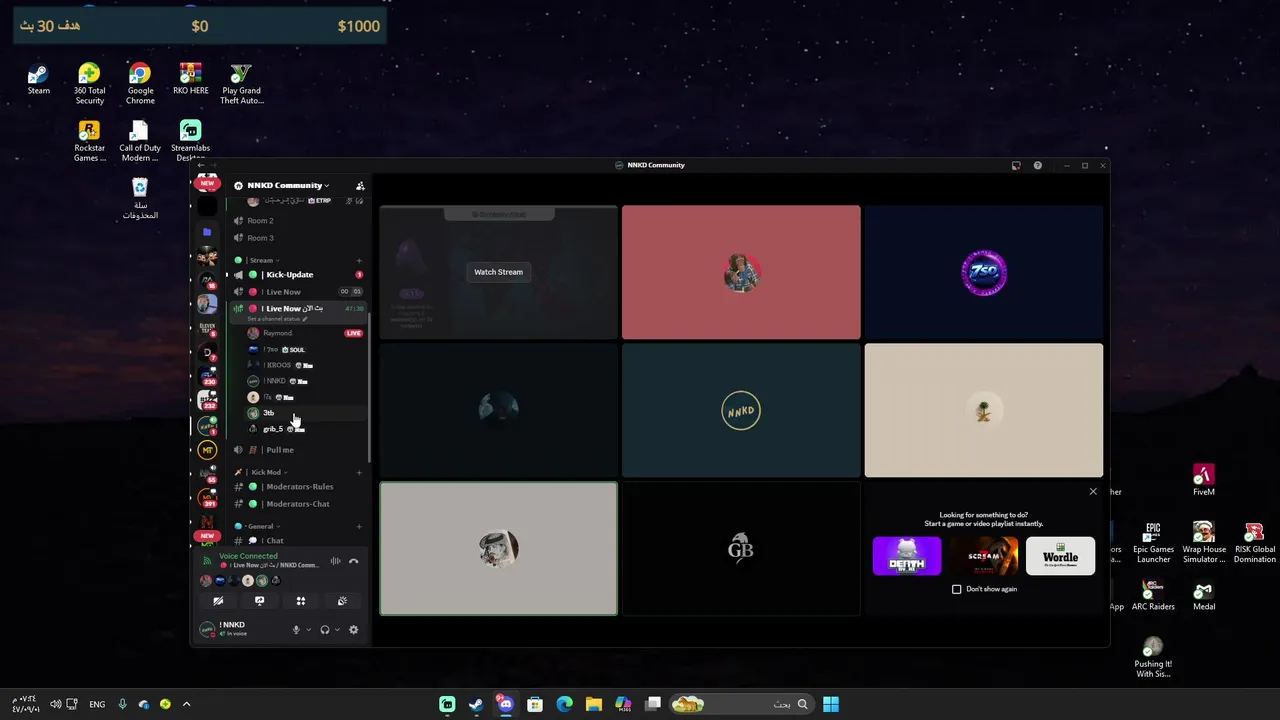Launch the Scream activity tile
Image resolution: width=1280 pixels, height=720 pixels.
(984, 556)
